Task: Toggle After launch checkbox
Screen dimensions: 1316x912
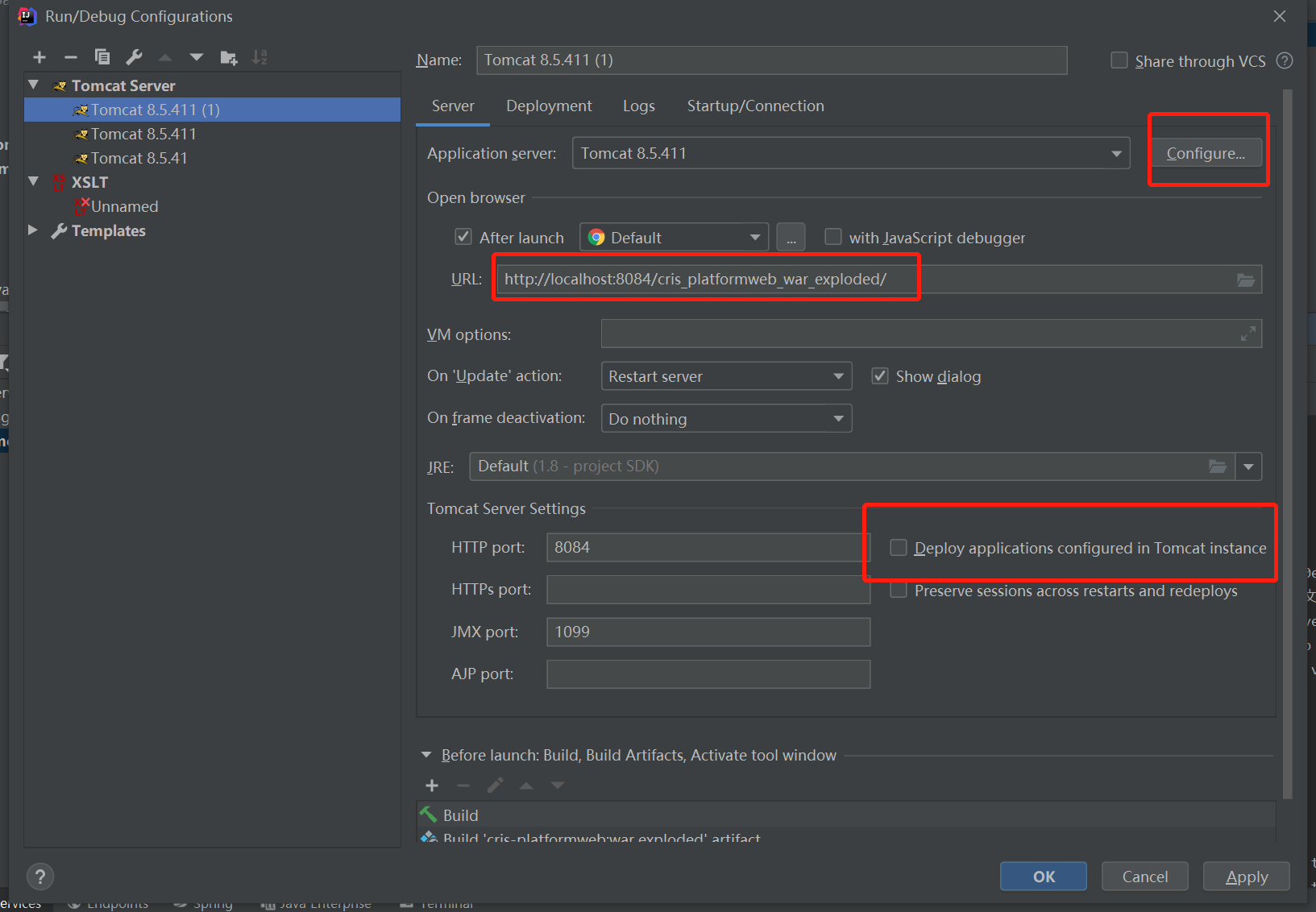Action: point(463,237)
